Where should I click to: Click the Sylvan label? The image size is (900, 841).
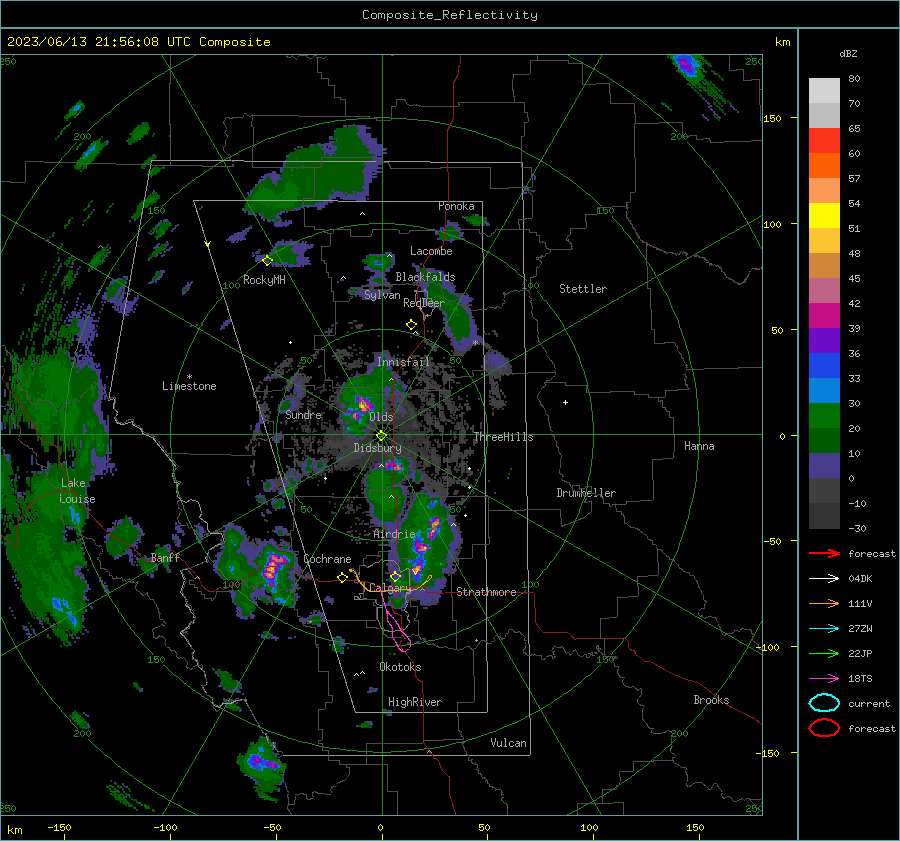tap(382, 295)
